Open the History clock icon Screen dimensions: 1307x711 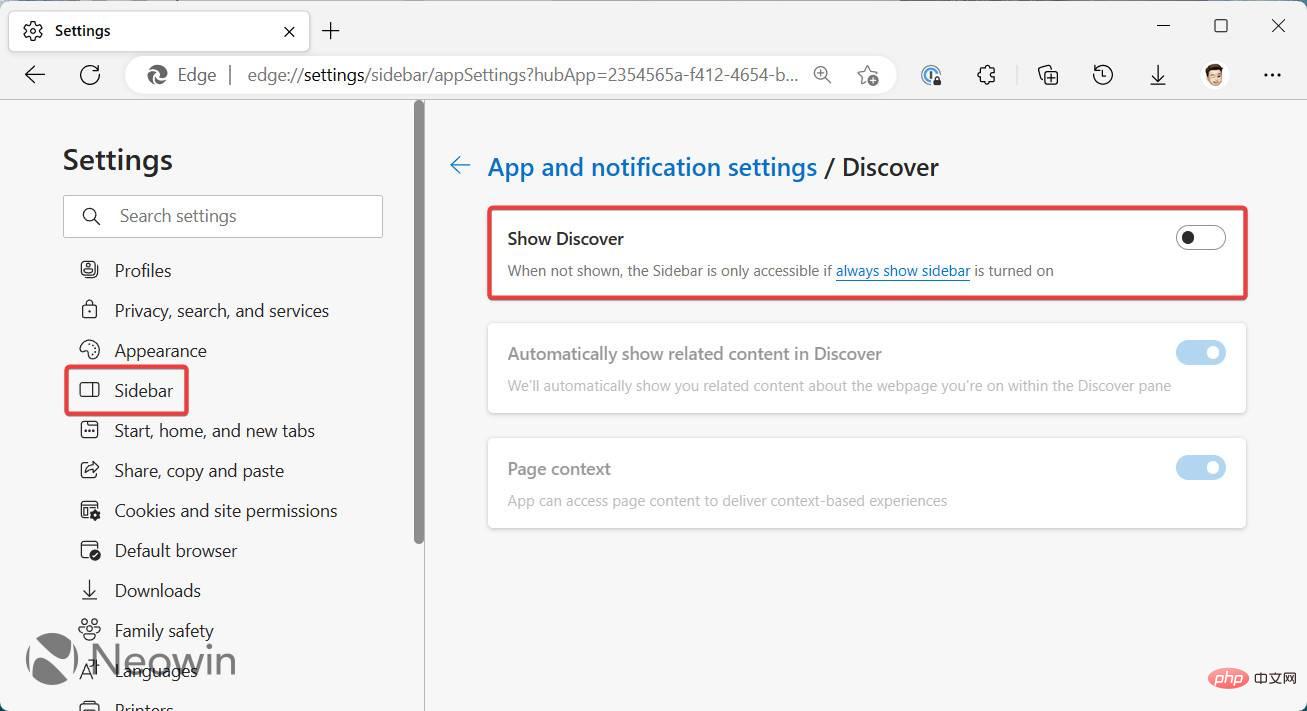click(1103, 75)
